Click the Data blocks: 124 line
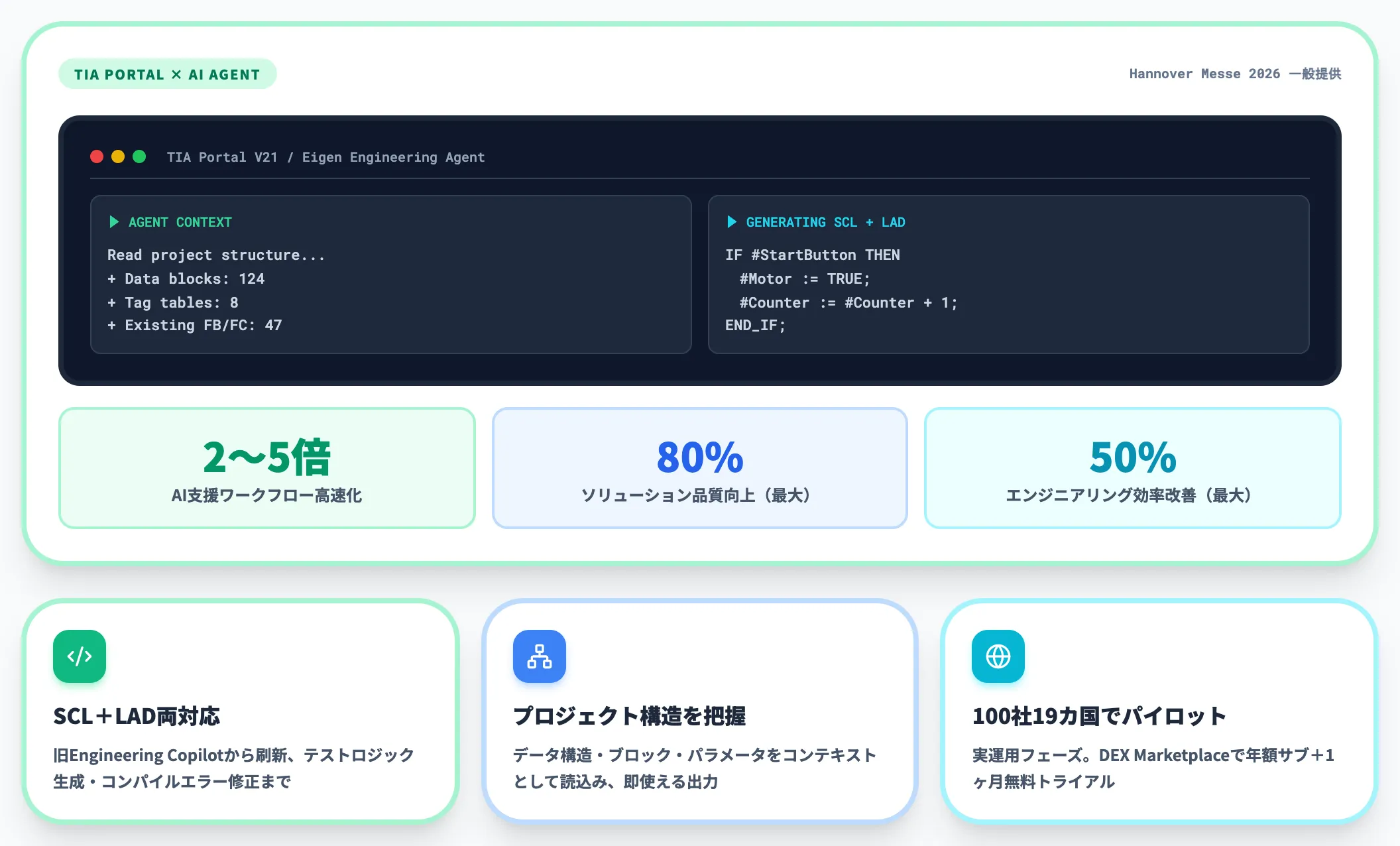 186,279
